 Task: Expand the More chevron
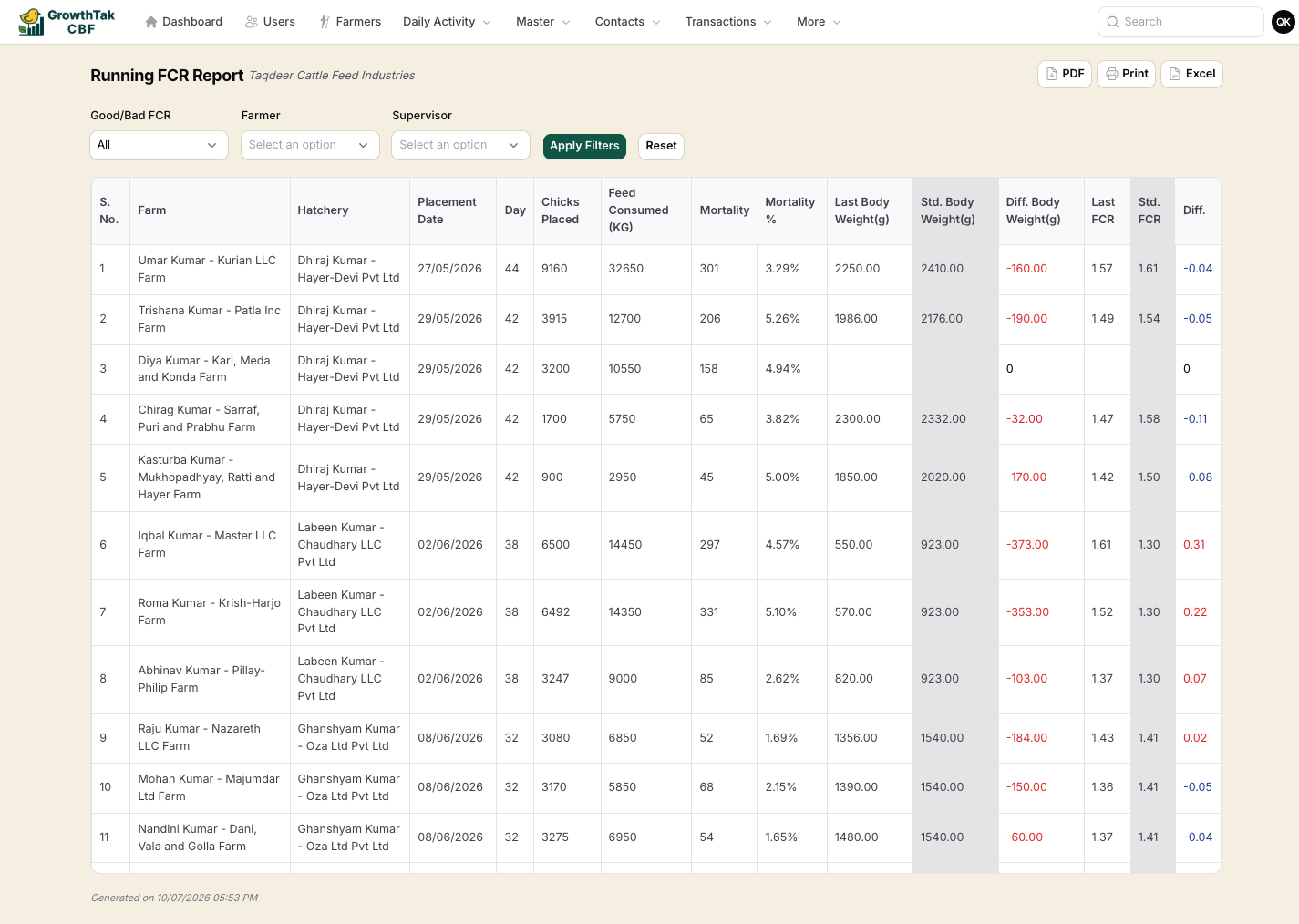(x=837, y=23)
